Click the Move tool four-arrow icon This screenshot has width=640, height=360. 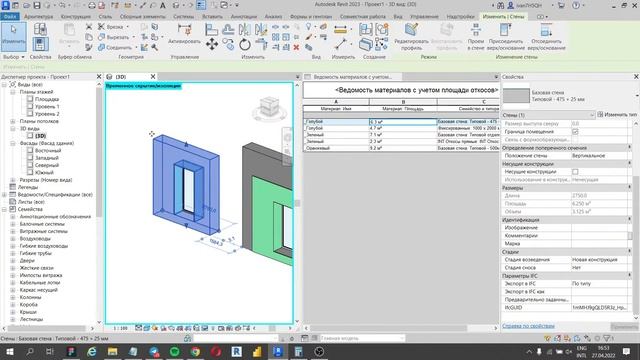211,44
